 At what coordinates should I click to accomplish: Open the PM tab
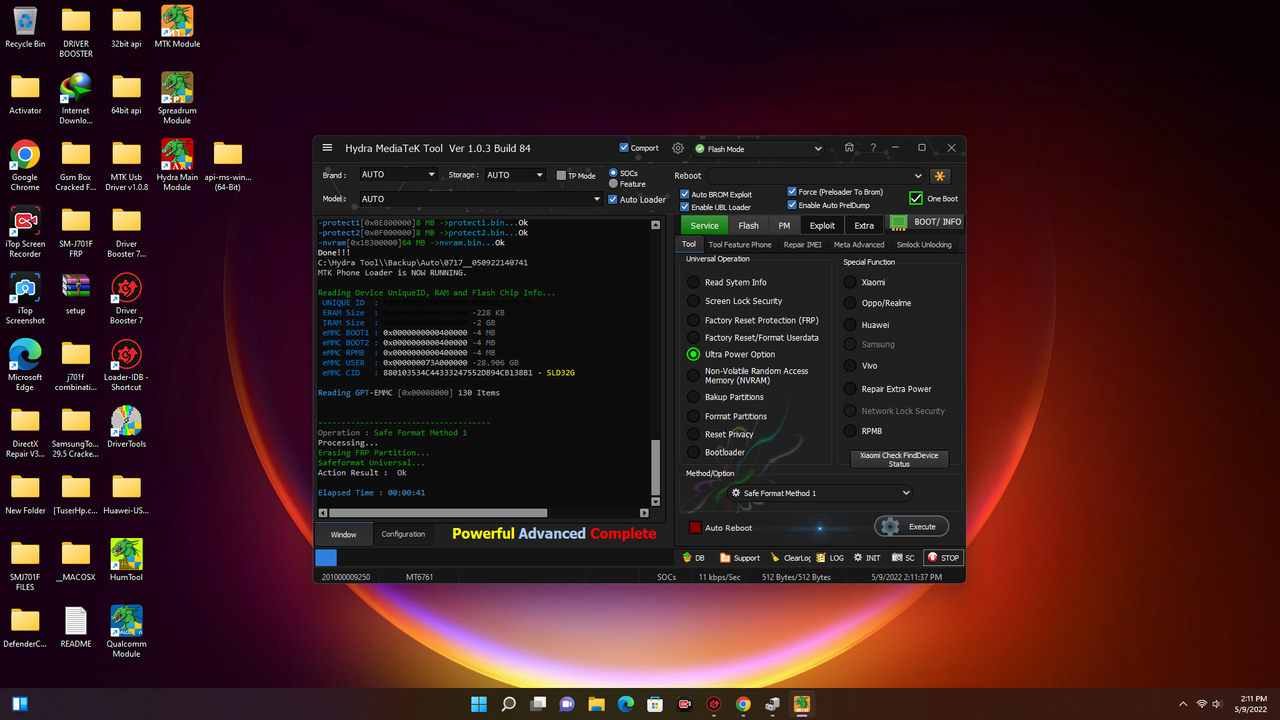[784, 225]
